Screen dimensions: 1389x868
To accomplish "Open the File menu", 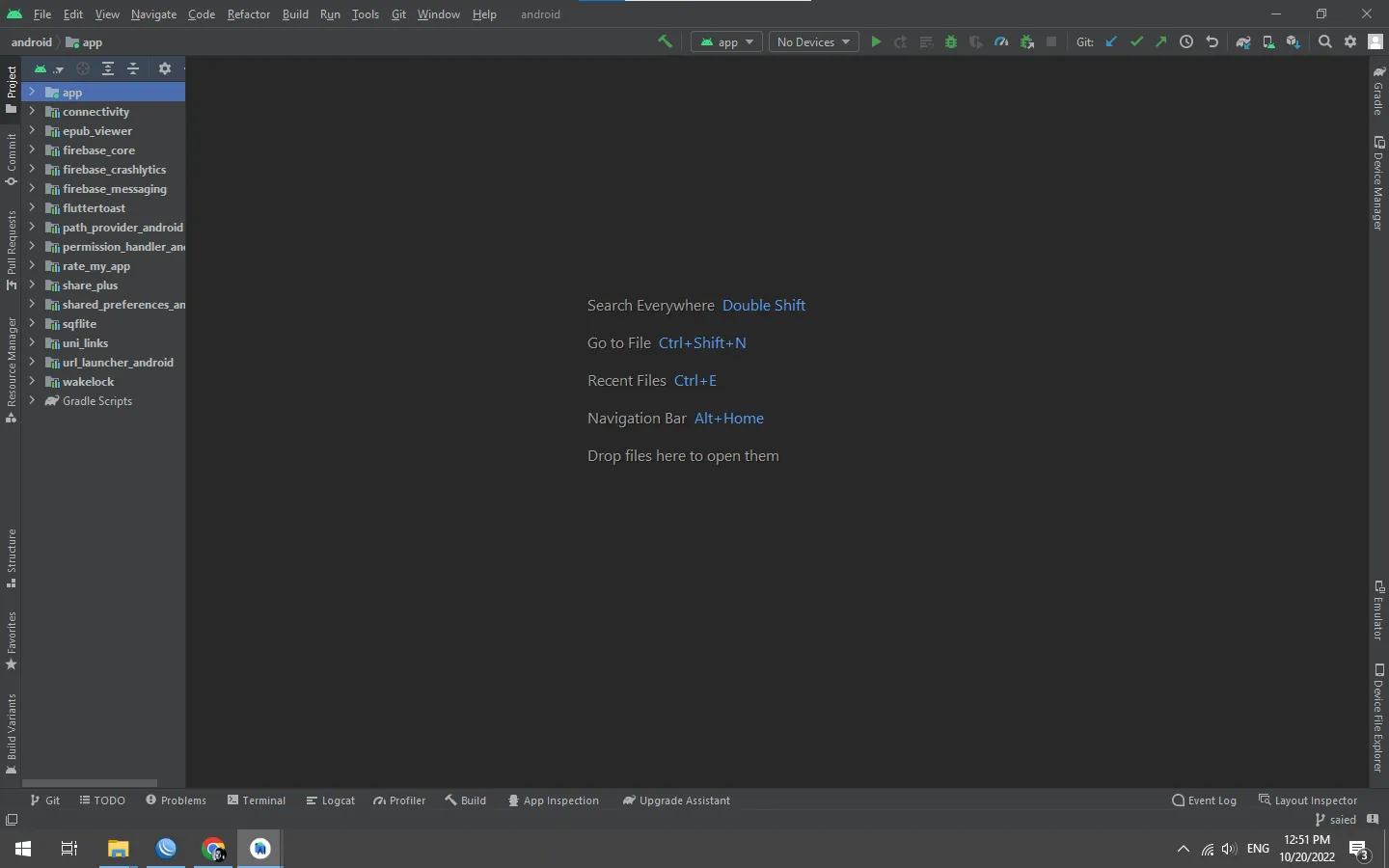I will point(42,14).
